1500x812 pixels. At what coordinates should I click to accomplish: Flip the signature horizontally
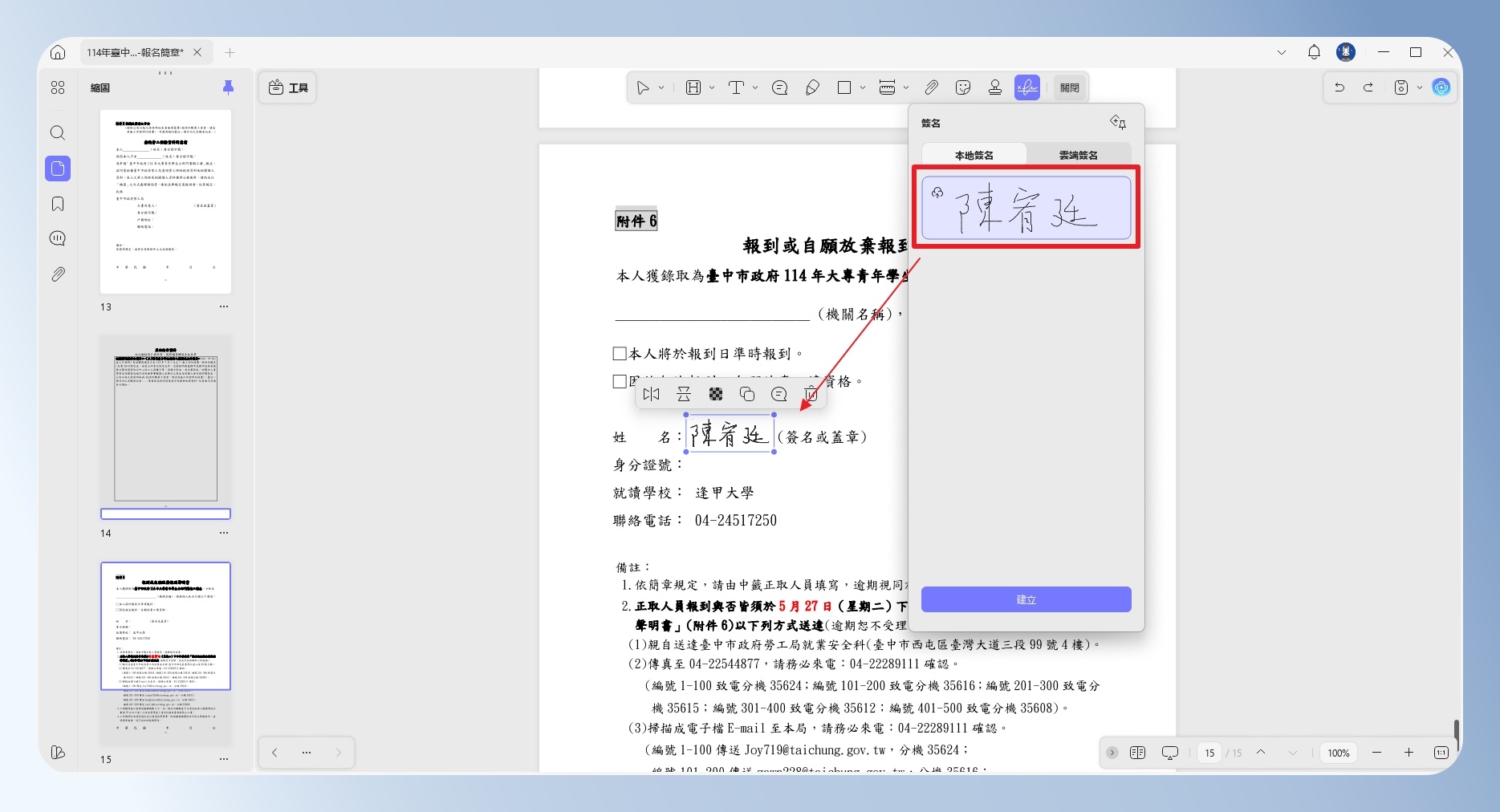click(651, 394)
